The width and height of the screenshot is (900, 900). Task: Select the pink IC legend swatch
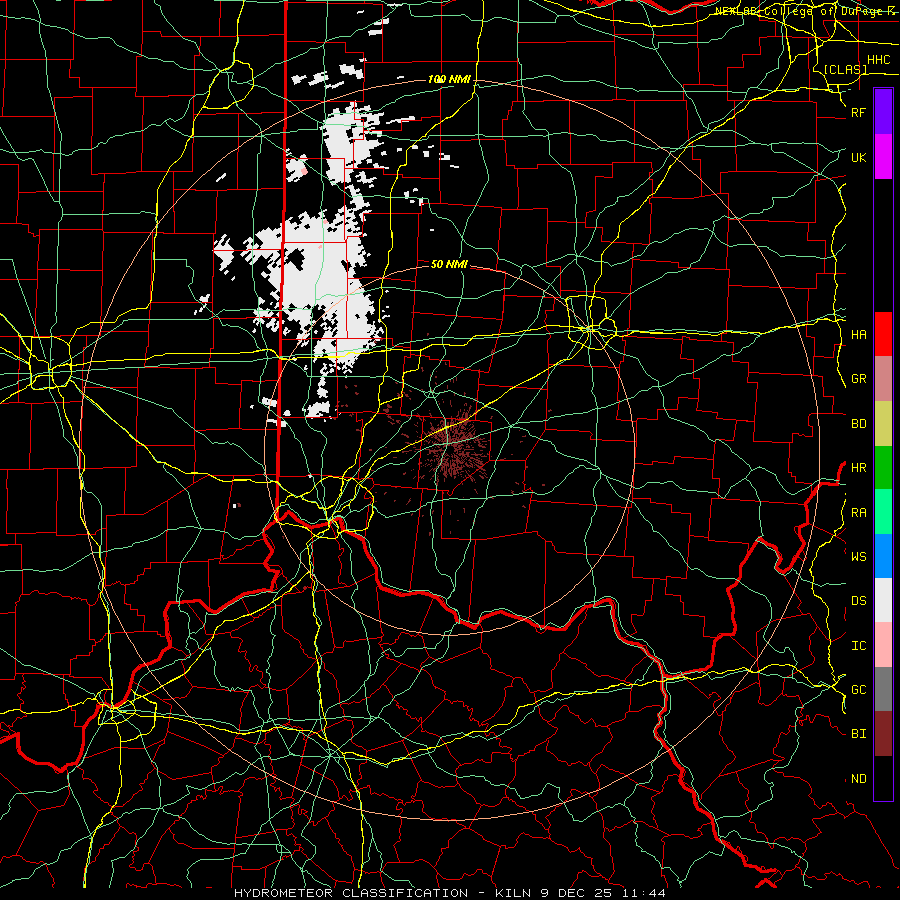[x=883, y=645]
